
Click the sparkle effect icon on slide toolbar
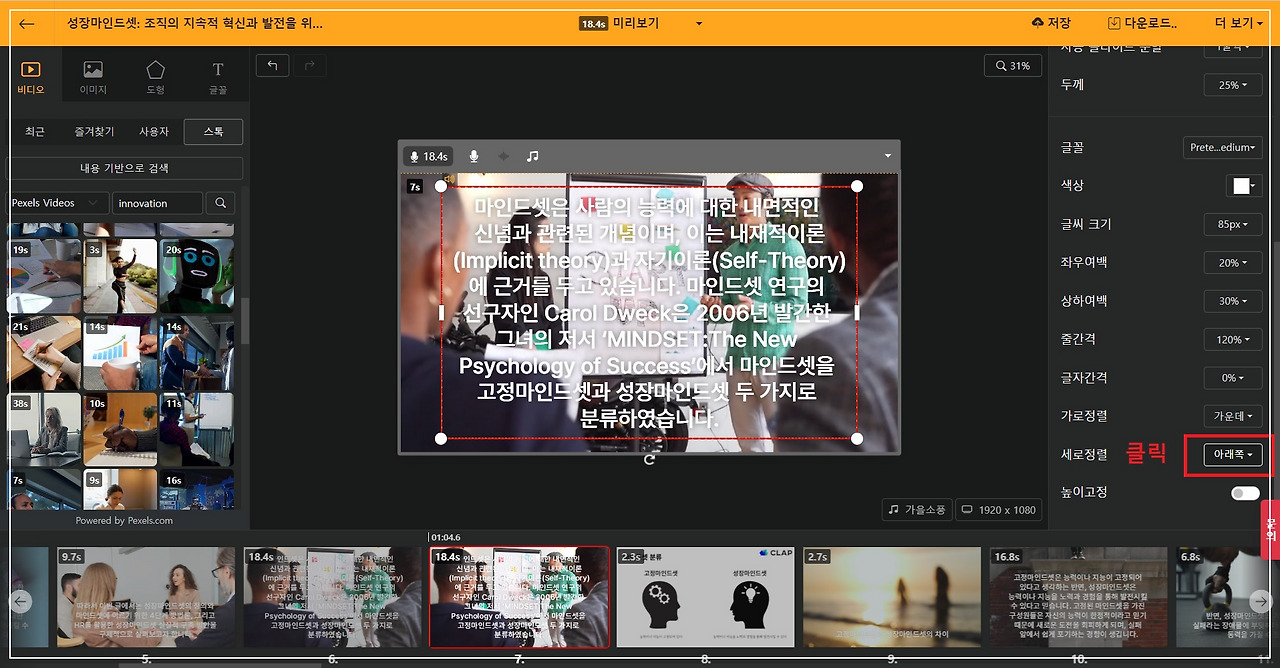click(x=503, y=156)
